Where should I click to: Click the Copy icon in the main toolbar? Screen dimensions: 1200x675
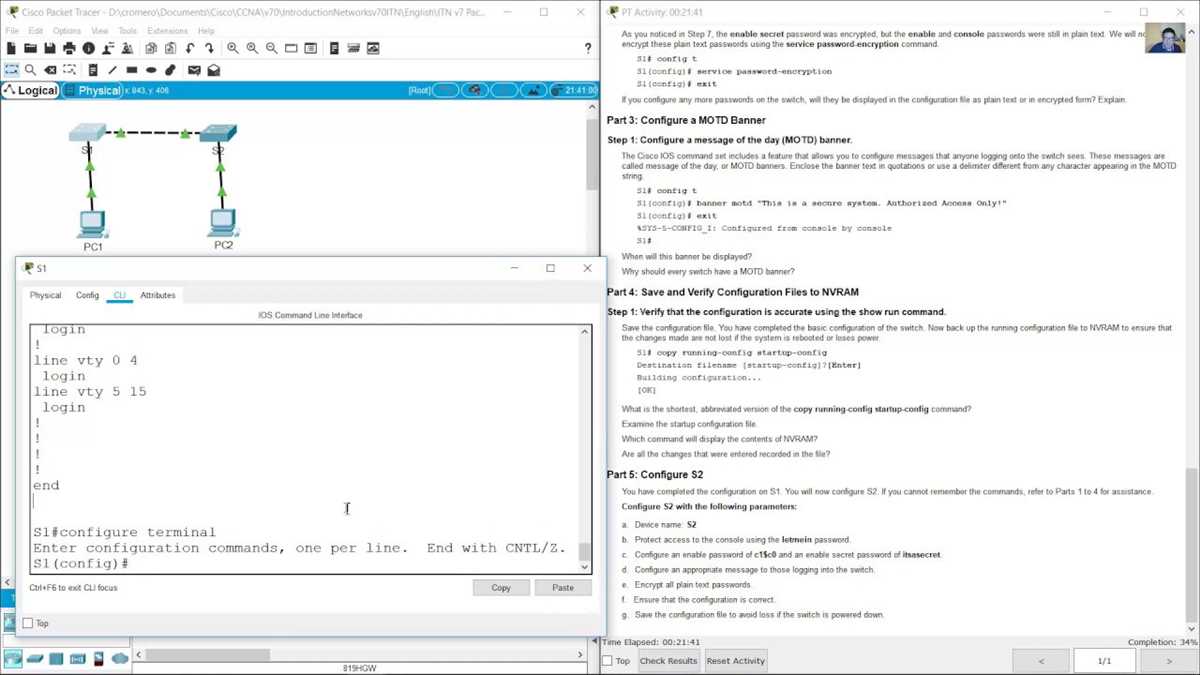(151, 48)
